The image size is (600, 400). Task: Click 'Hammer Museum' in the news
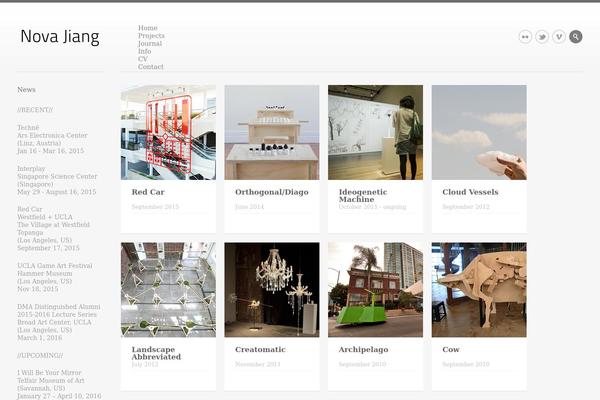coord(44,274)
